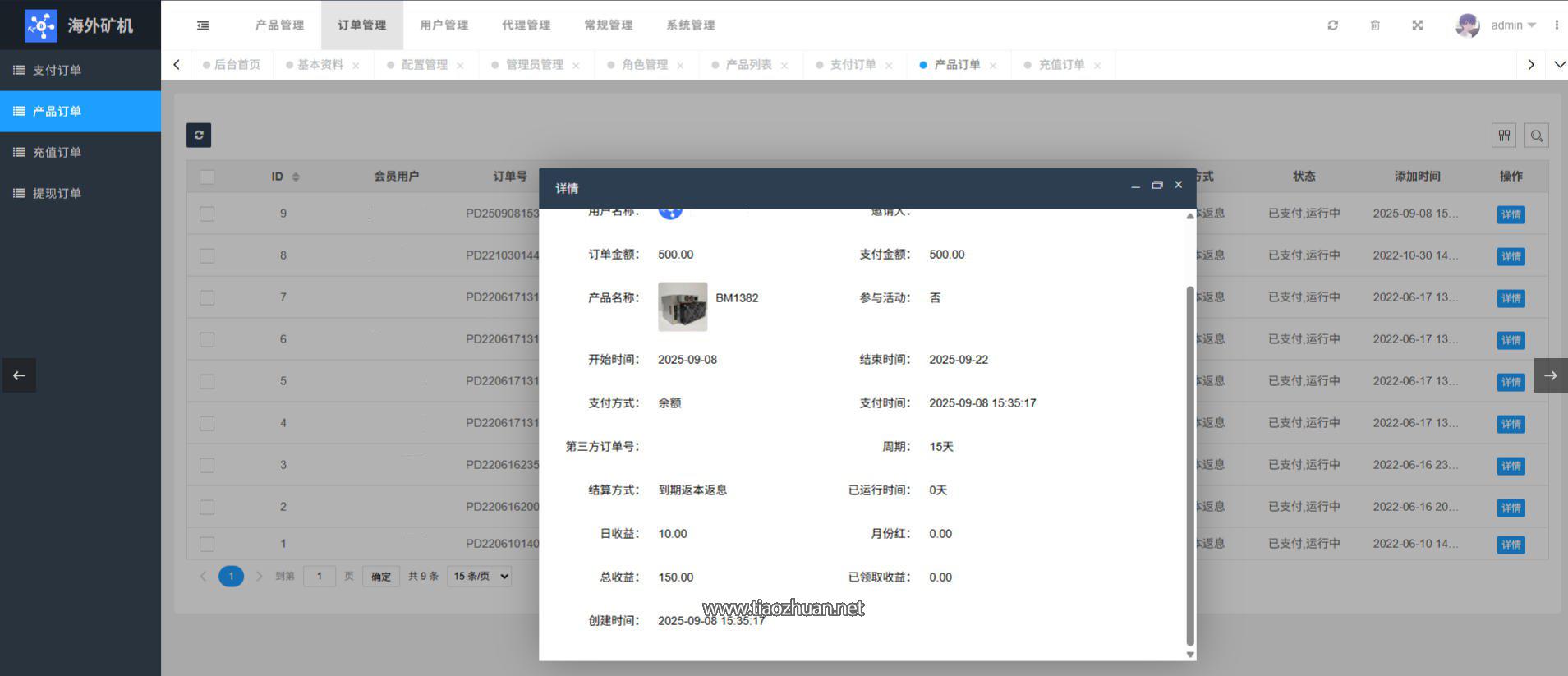Select 支付订单 in the sidebar

[80, 70]
